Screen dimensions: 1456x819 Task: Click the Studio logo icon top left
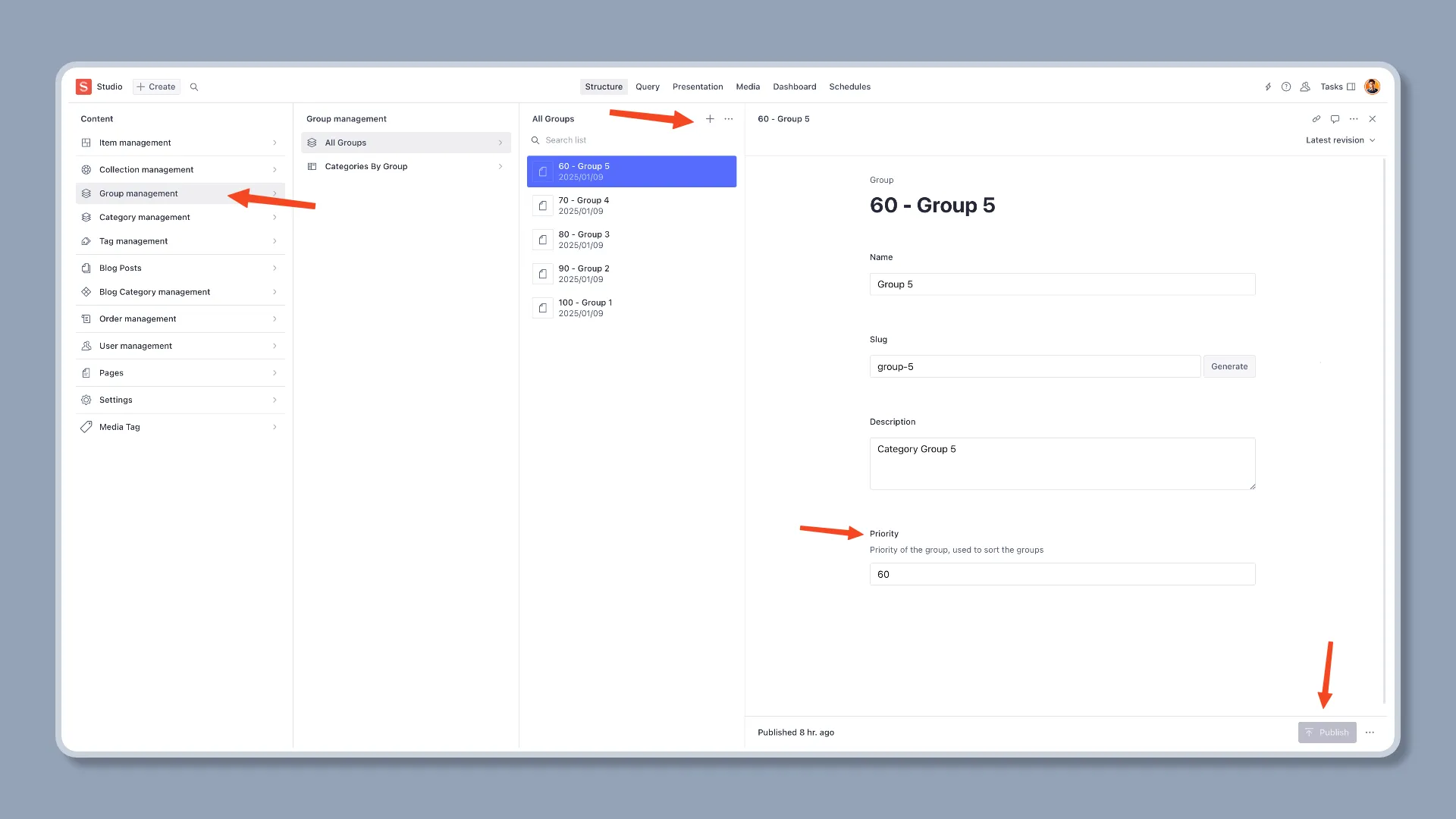click(x=83, y=86)
